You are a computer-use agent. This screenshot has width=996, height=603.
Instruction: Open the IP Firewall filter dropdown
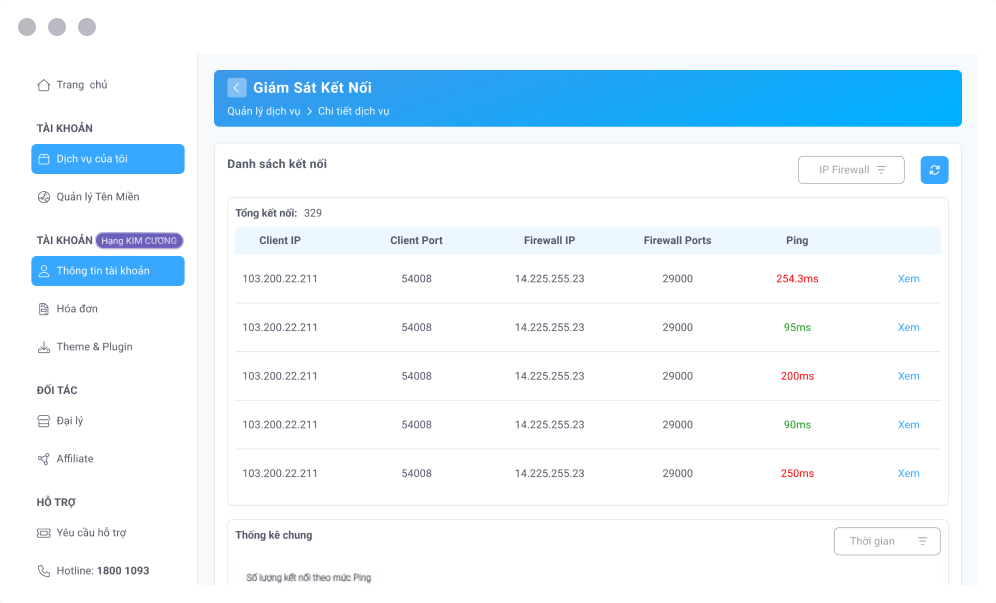click(851, 170)
